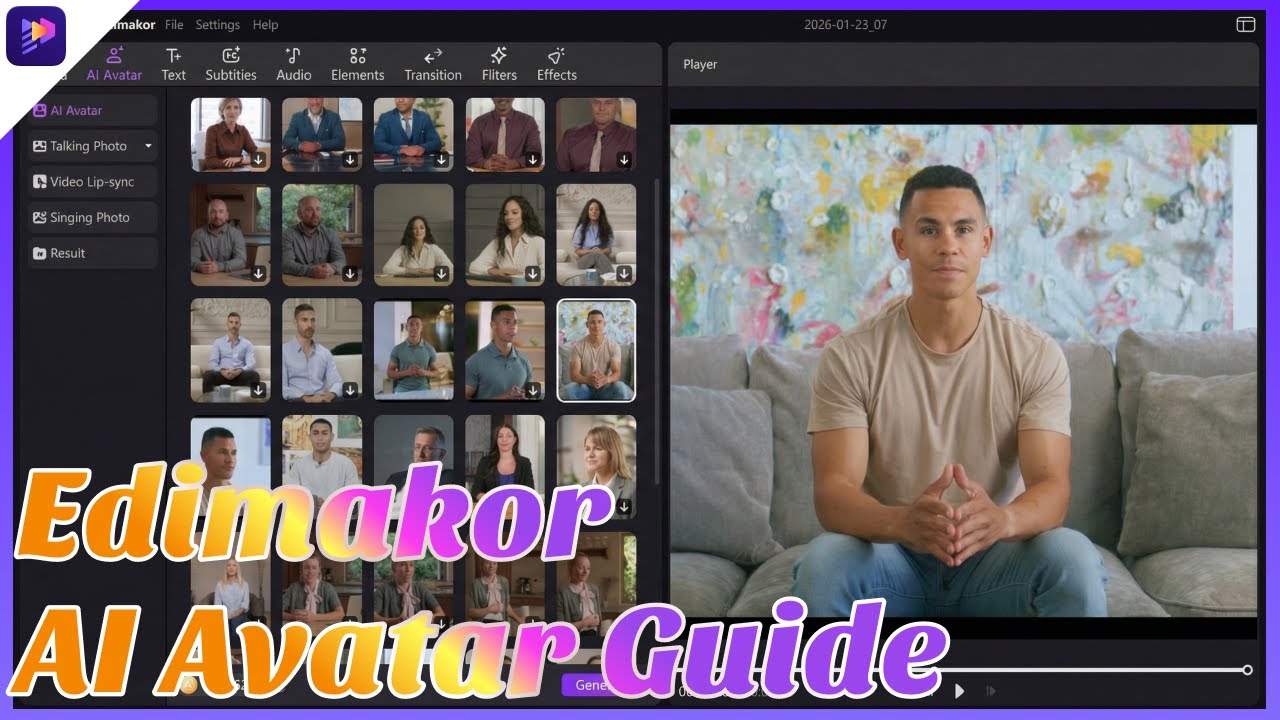Open the AI Avatar toolbar tab
Screen dimensions: 1280x720
[x=114, y=64]
